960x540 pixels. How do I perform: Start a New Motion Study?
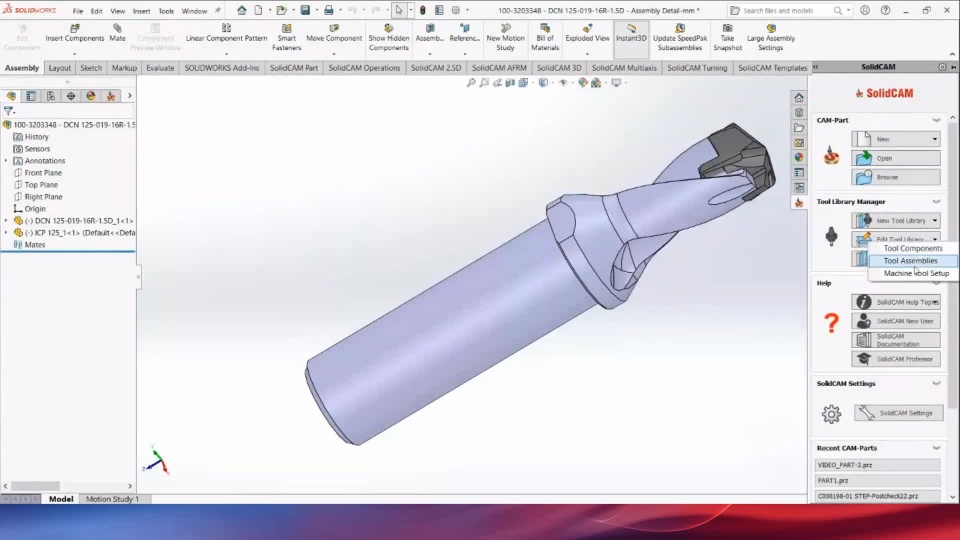coord(505,37)
